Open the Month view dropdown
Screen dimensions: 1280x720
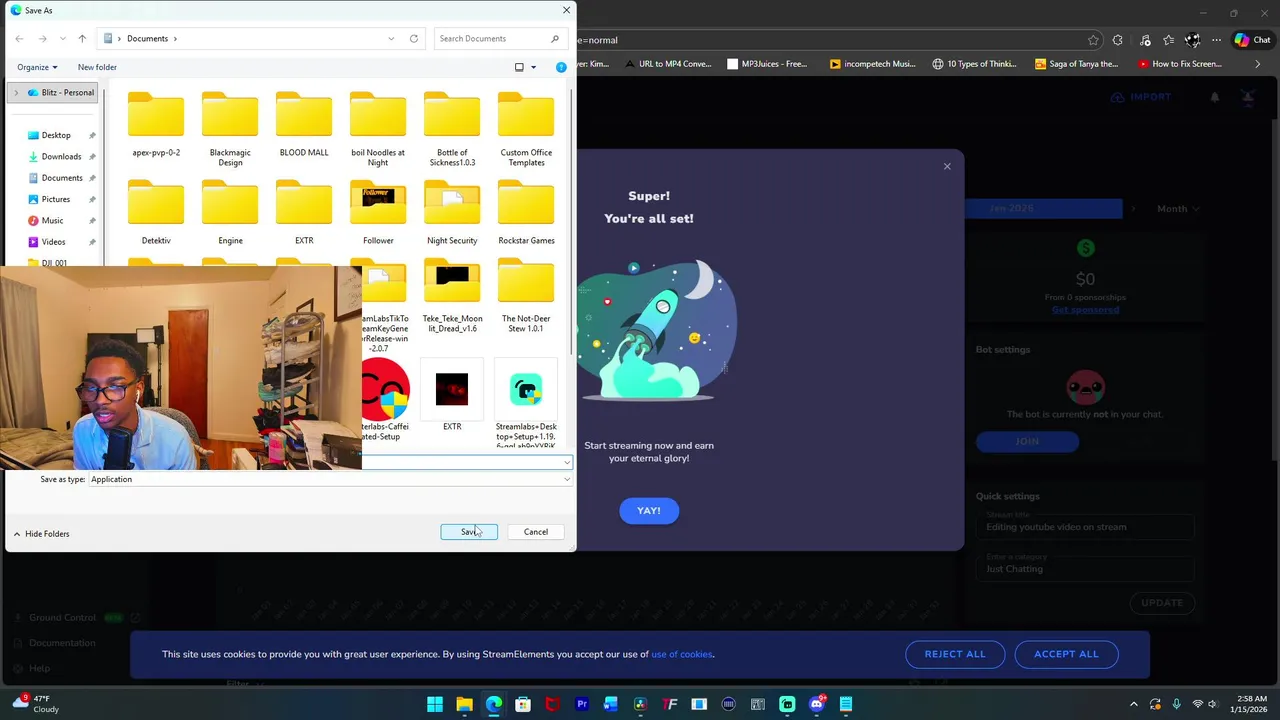[1177, 209]
